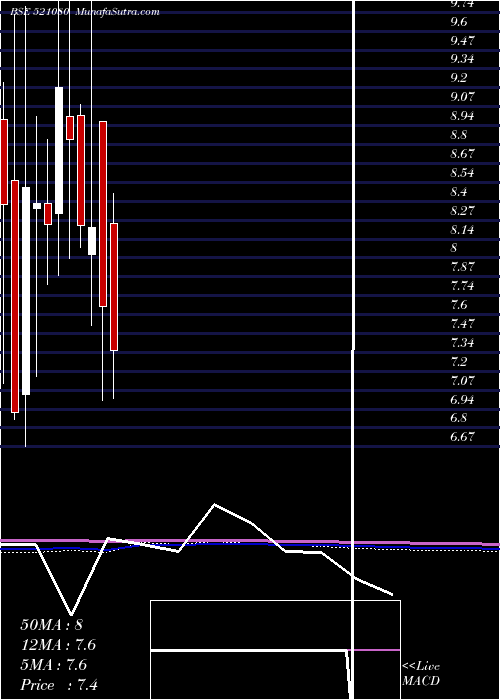Screen dimensions: 500x700
Task: Click the 50MA : 8 readout
Action: coord(51,625)
